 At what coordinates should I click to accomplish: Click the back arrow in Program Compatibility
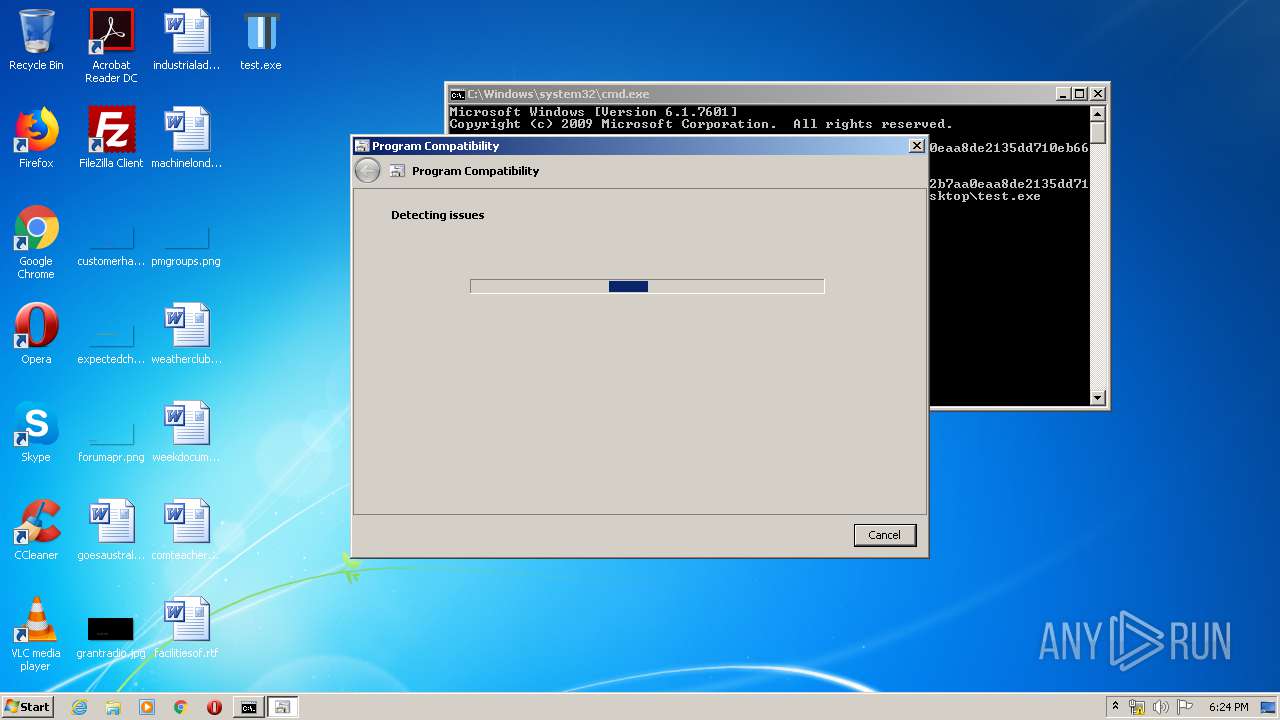(x=367, y=171)
